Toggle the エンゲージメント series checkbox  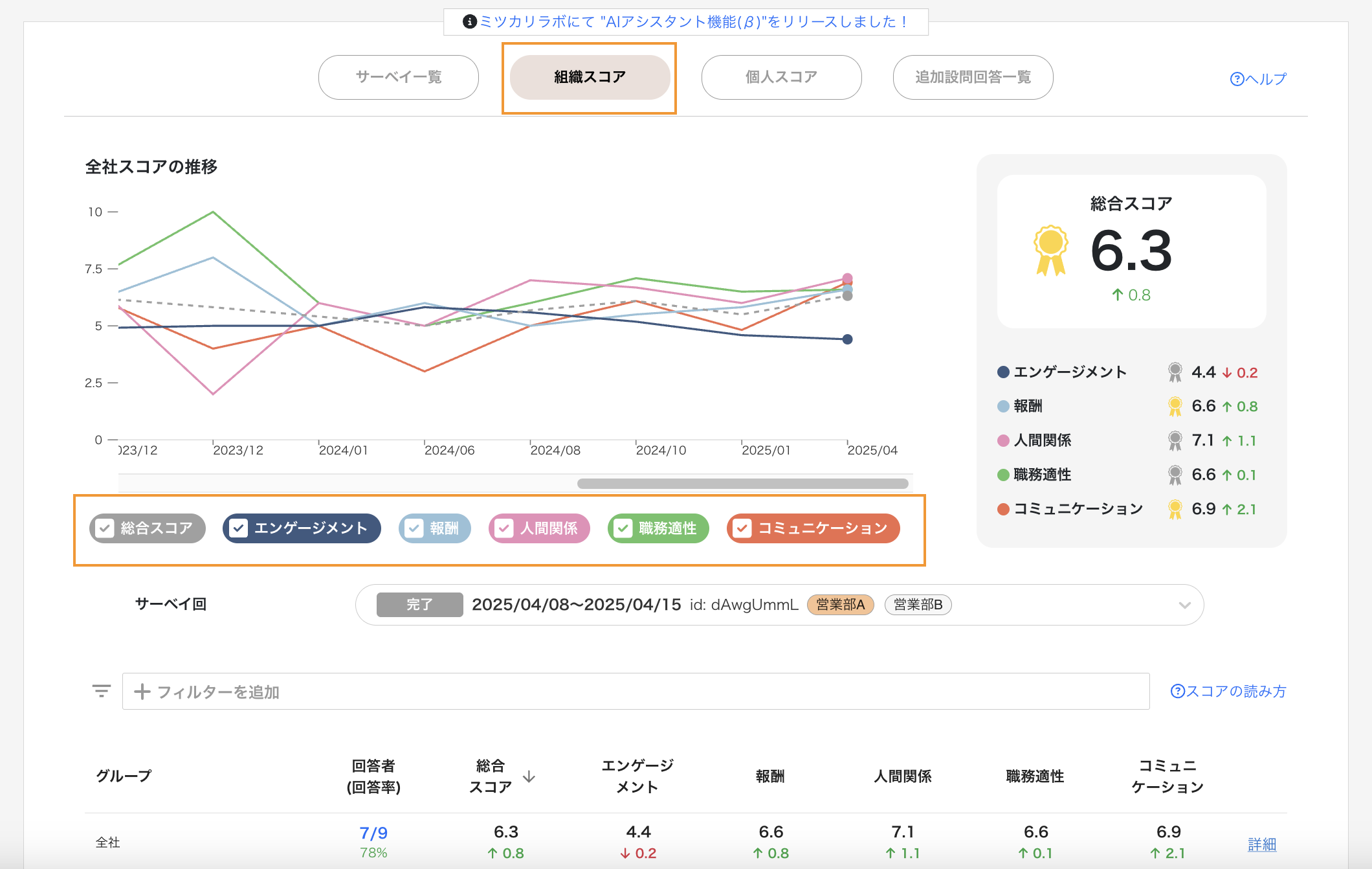tap(239, 528)
